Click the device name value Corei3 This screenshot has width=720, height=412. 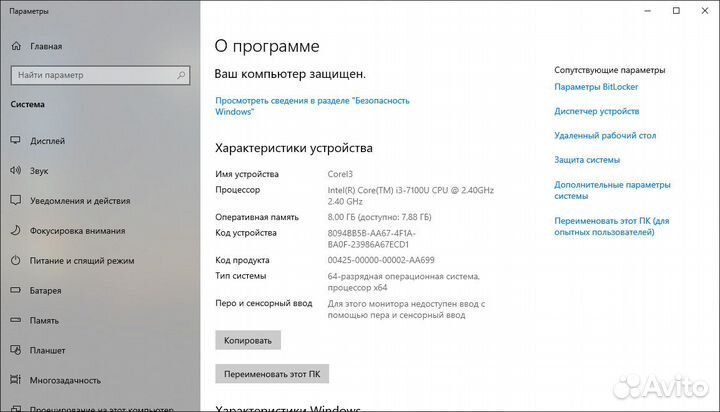(340, 174)
